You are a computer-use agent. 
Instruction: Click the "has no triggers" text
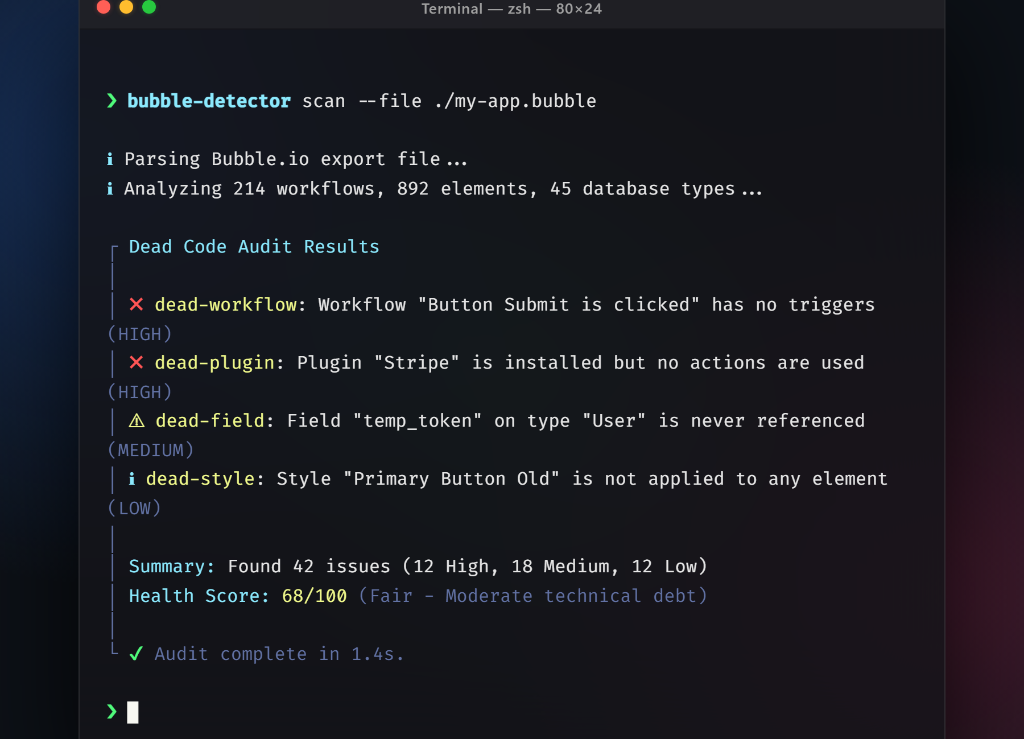[x=793, y=305]
